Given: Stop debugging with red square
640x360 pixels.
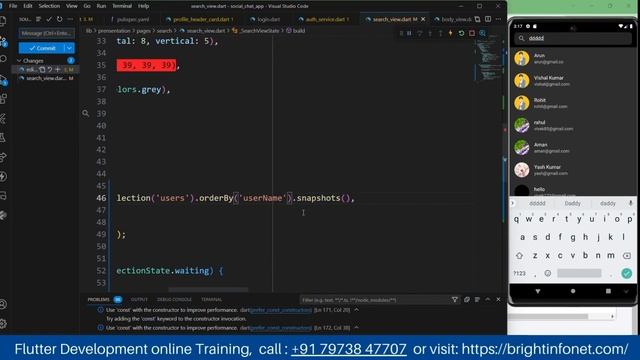Looking at the screenshot, I should 472,33.
